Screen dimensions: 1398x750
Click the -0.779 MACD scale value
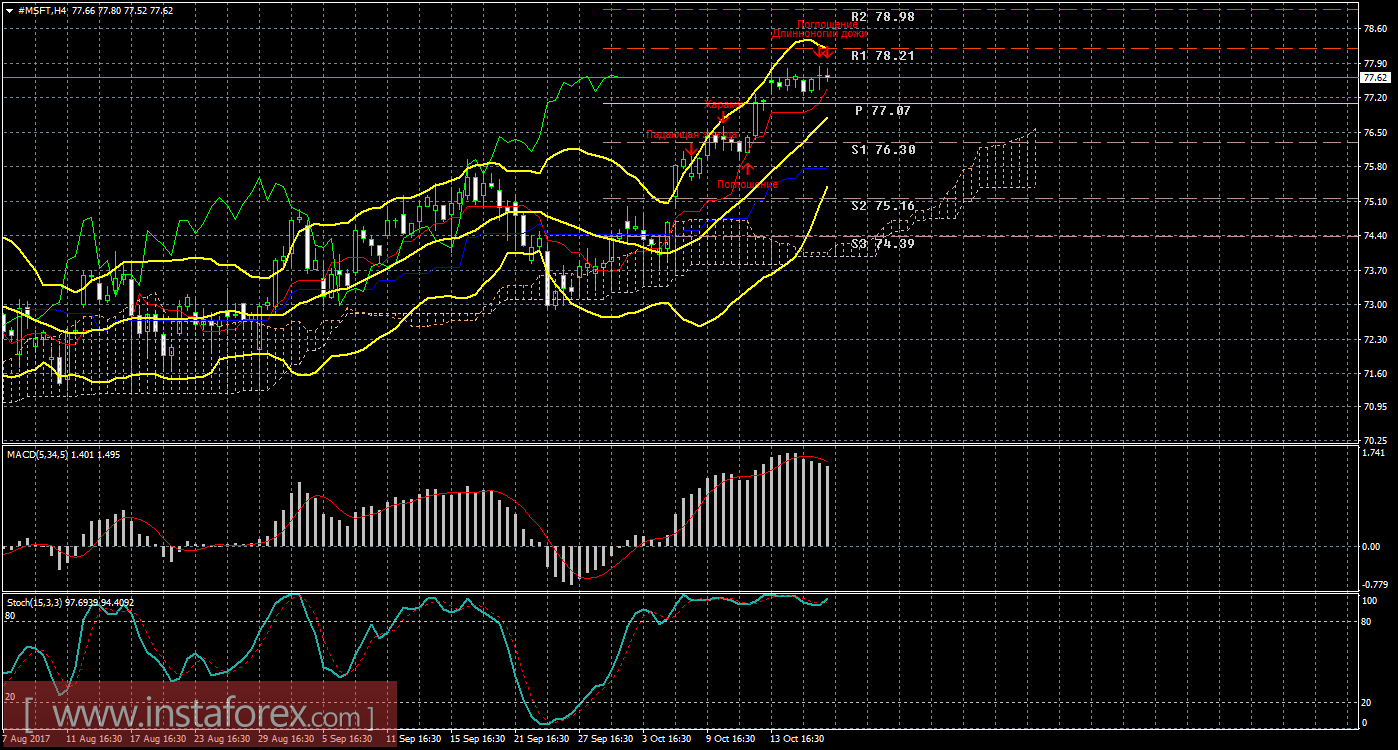click(1376, 584)
